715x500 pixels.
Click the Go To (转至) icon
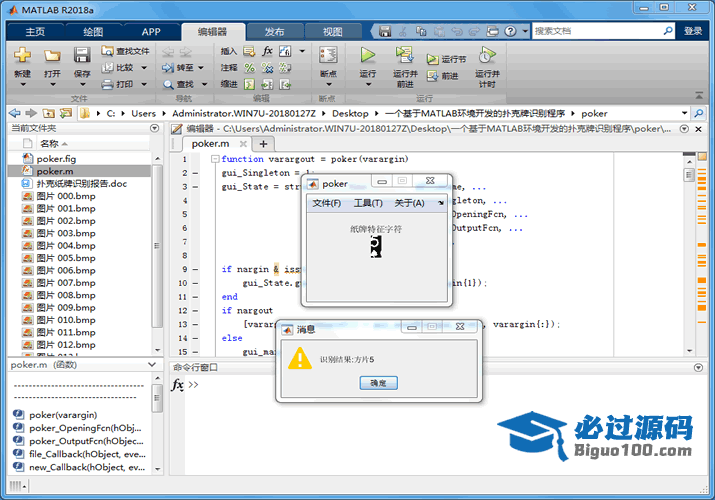(x=168, y=67)
